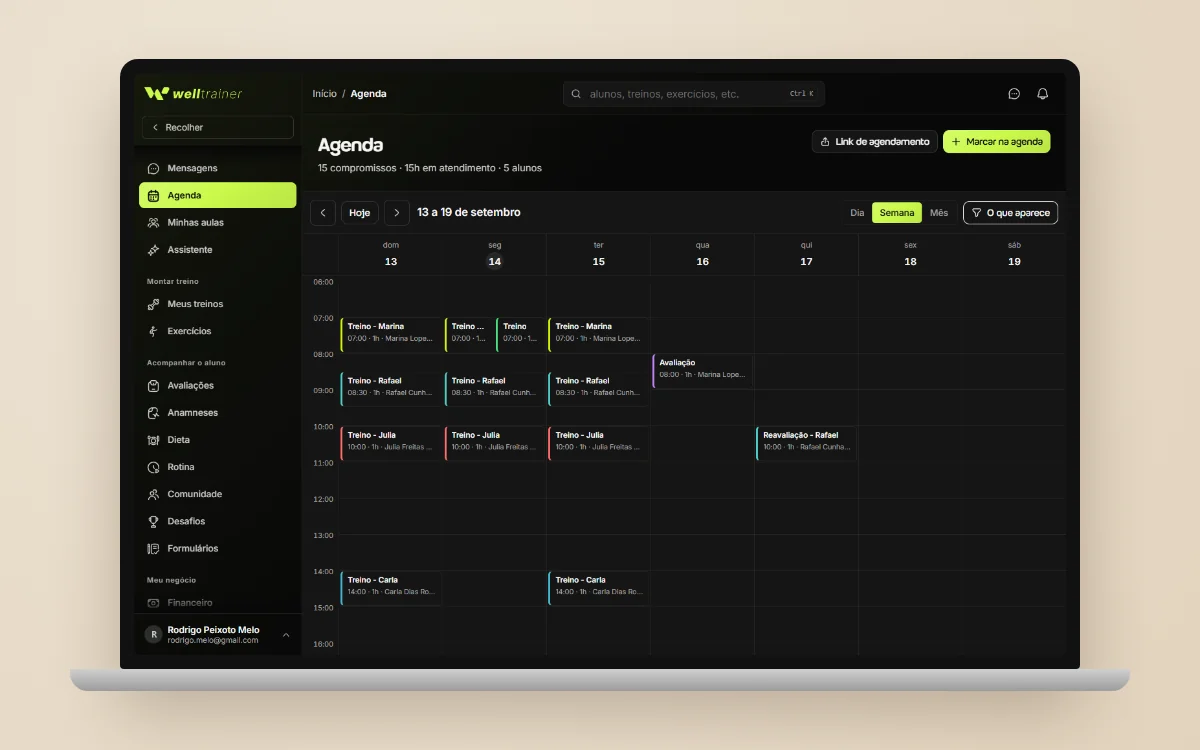1200x750 pixels.
Task: Select the ter 15 day header
Action: point(599,254)
